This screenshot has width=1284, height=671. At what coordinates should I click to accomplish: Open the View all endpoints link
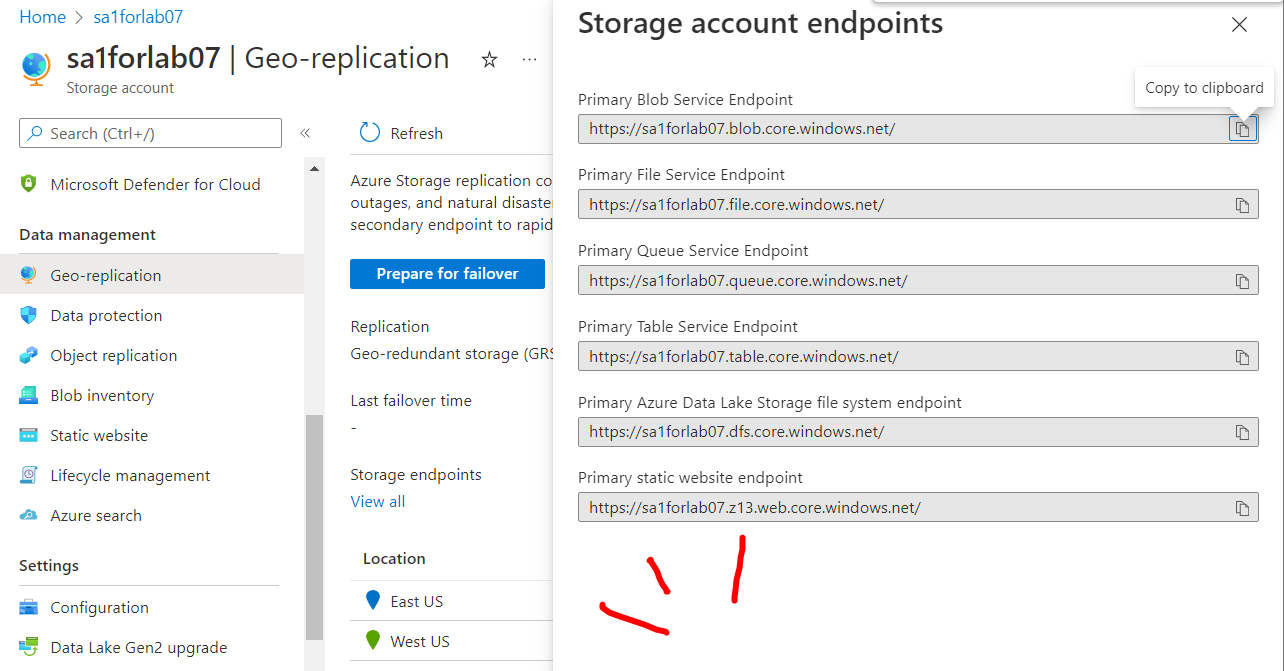click(378, 501)
